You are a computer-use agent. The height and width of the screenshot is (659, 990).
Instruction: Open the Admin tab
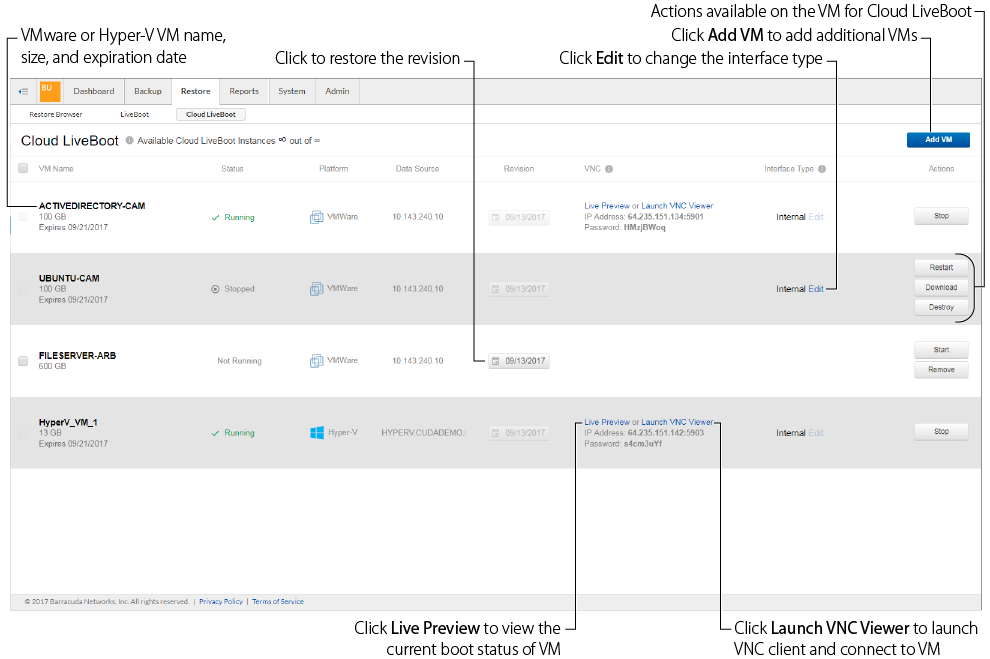pos(337,92)
